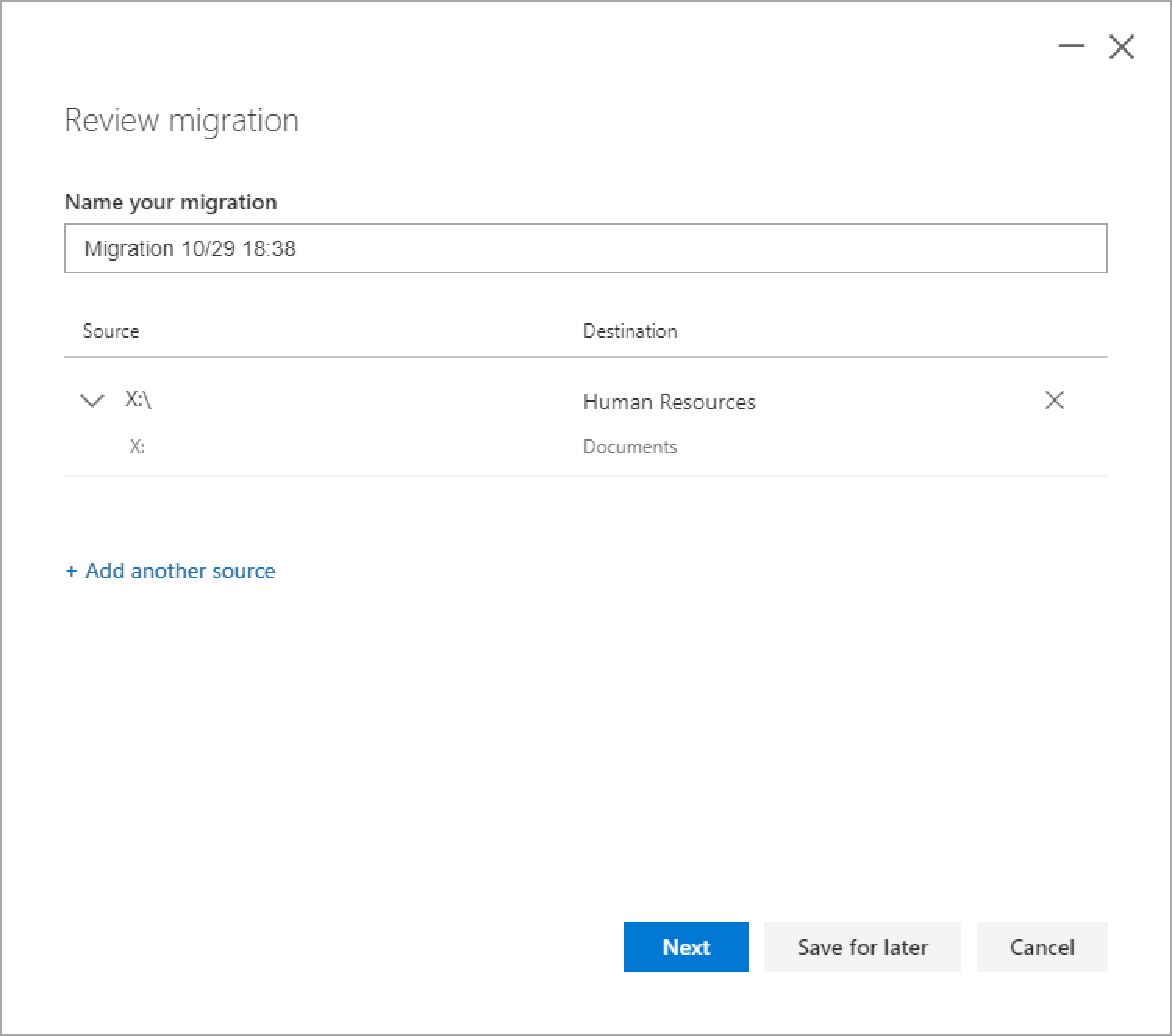Click the Destination column header

[x=630, y=330]
